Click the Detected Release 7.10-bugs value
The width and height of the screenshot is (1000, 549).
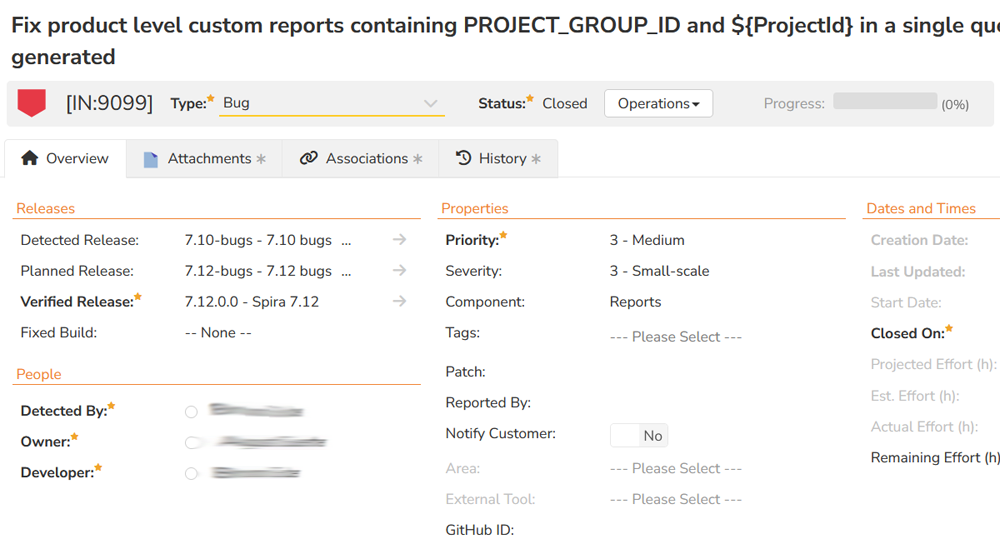258,240
